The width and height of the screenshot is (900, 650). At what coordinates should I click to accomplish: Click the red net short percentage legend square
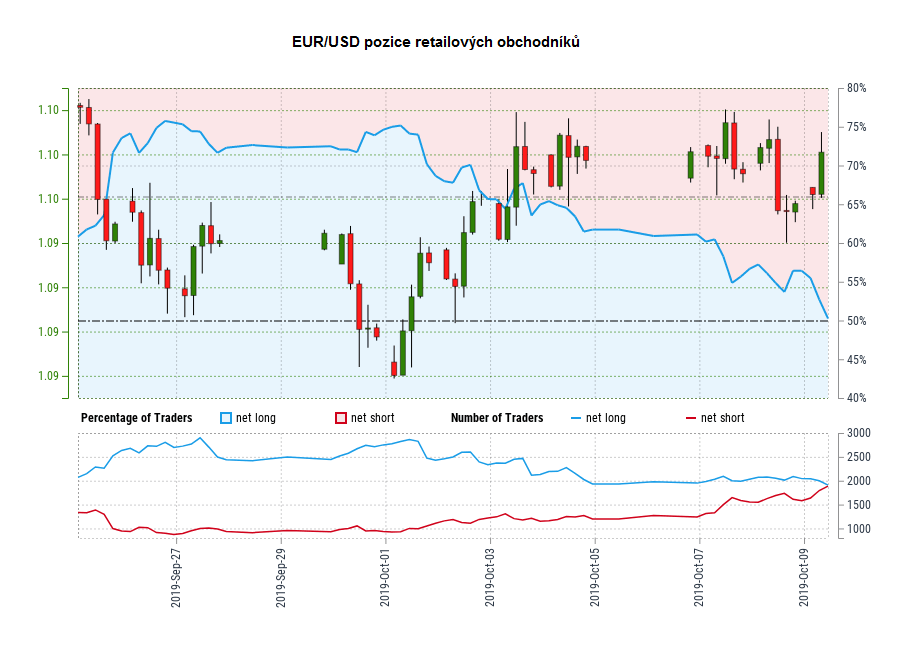[341, 418]
